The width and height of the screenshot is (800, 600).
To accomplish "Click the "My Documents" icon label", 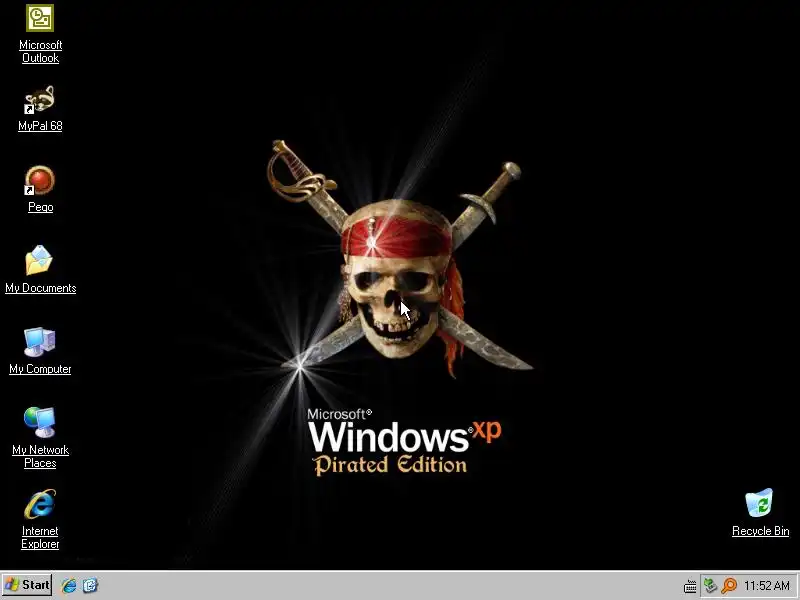I will coord(41,288).
